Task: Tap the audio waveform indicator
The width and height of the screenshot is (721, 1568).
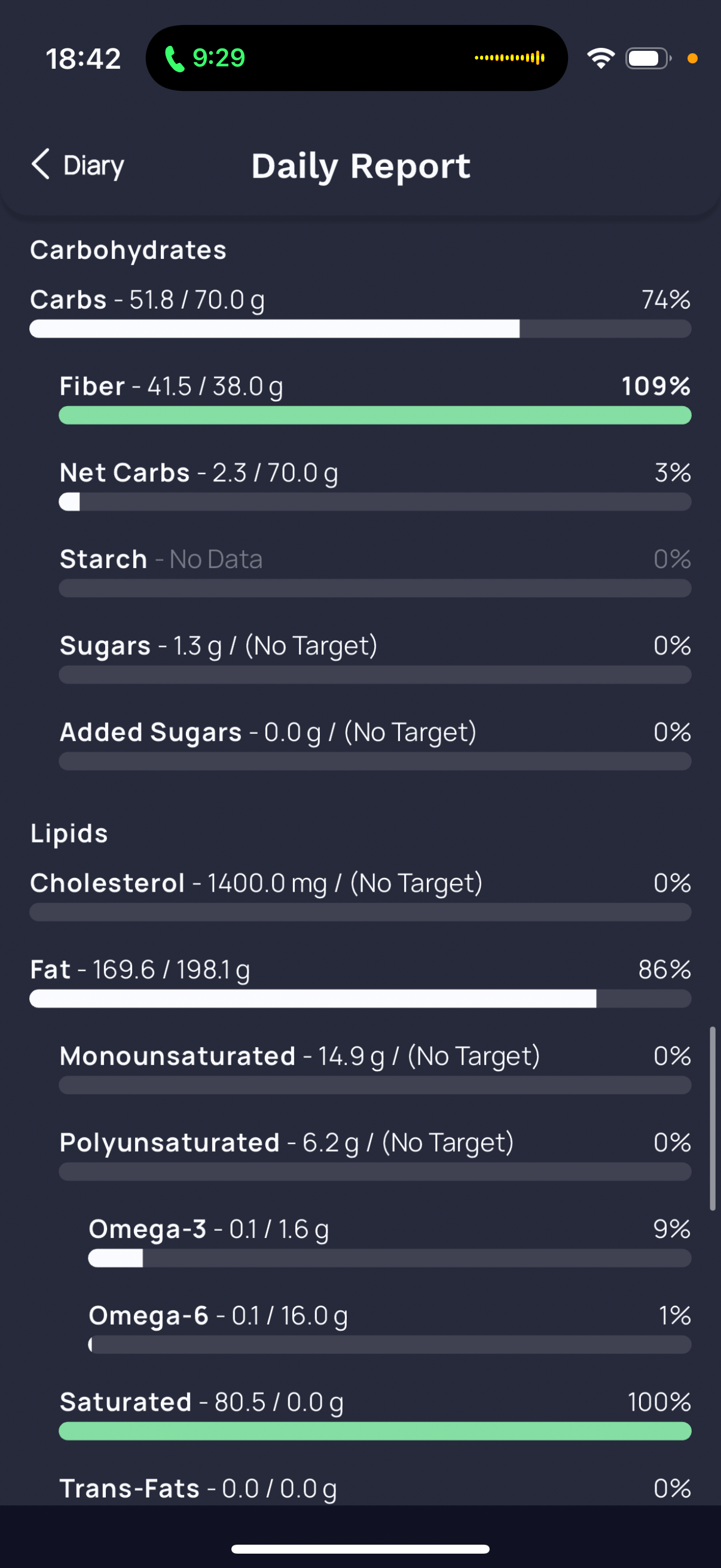Action: point(510,58)
